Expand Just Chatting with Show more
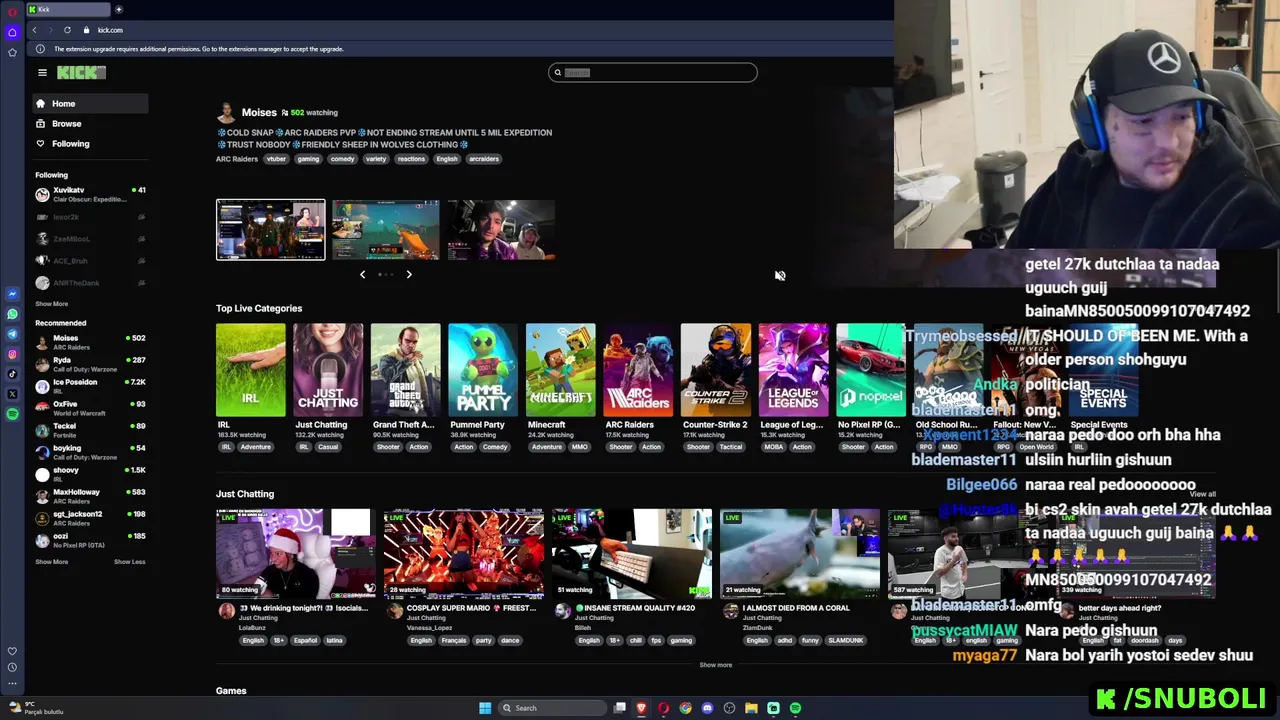1280x720 pixels. click(715, 665)
